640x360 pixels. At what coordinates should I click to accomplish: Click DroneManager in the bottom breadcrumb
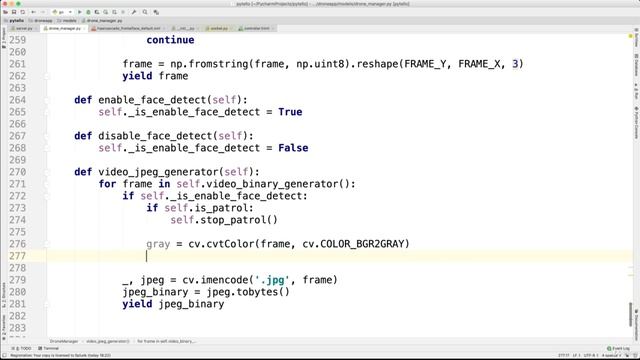64,341
